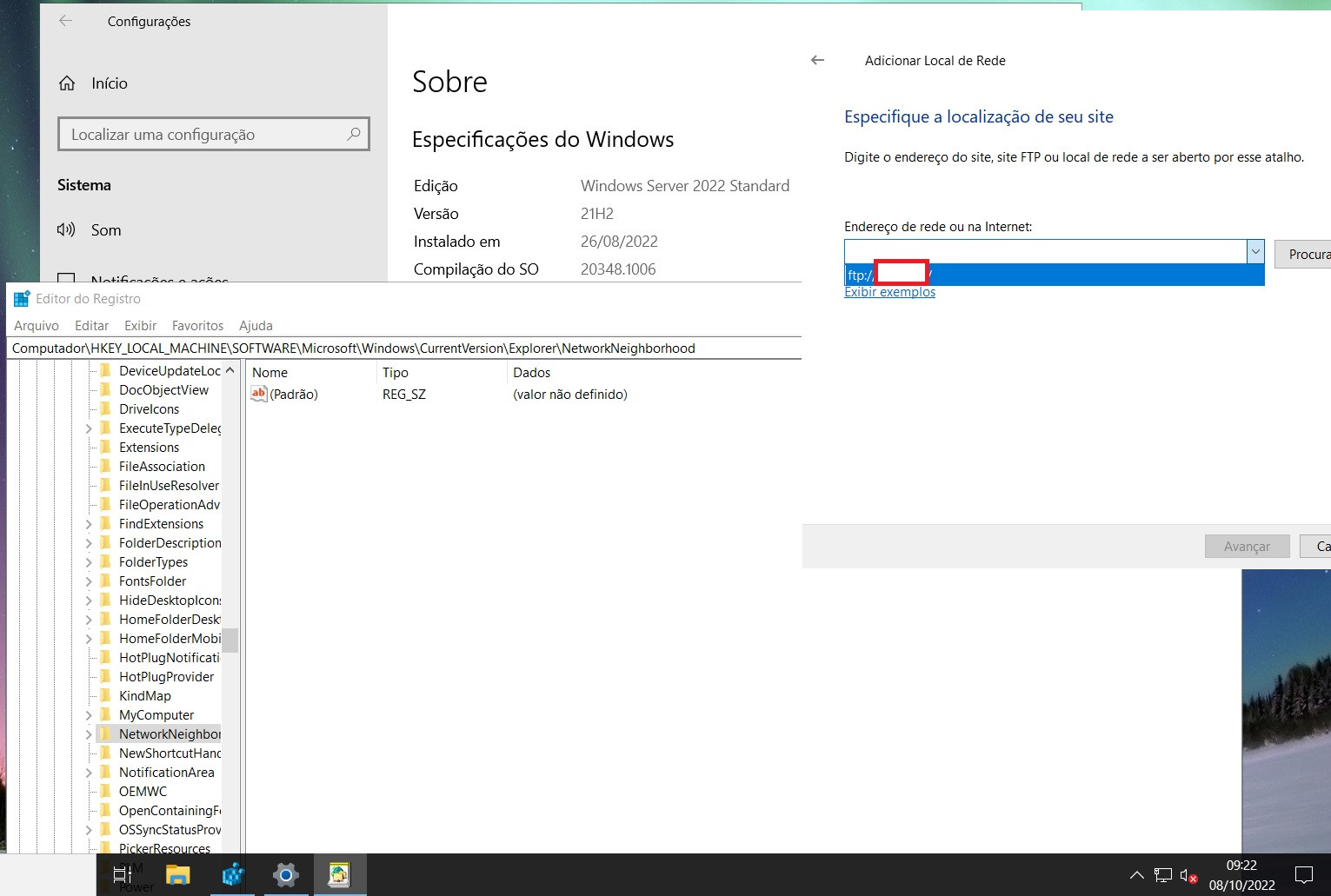
Task: Click the NetworkNeighborhood folder icon
Action: (x=106, y=734)
